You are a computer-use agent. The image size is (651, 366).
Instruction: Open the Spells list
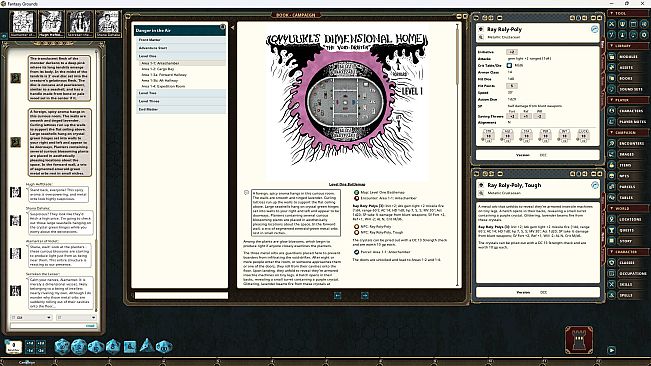pos(627,295)
